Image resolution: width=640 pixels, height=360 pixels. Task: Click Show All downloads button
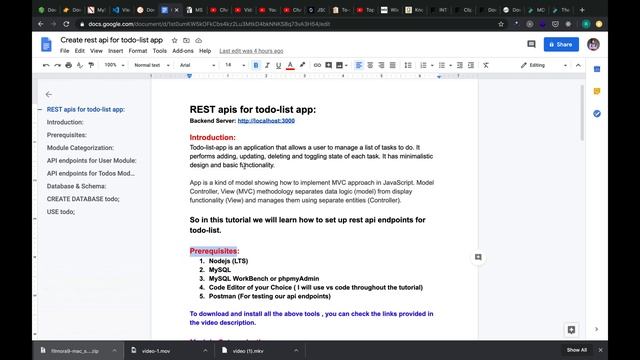[576, 350]
